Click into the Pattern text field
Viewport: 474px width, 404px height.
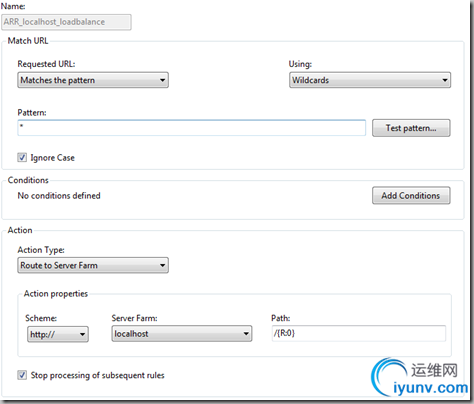[191, 128]
